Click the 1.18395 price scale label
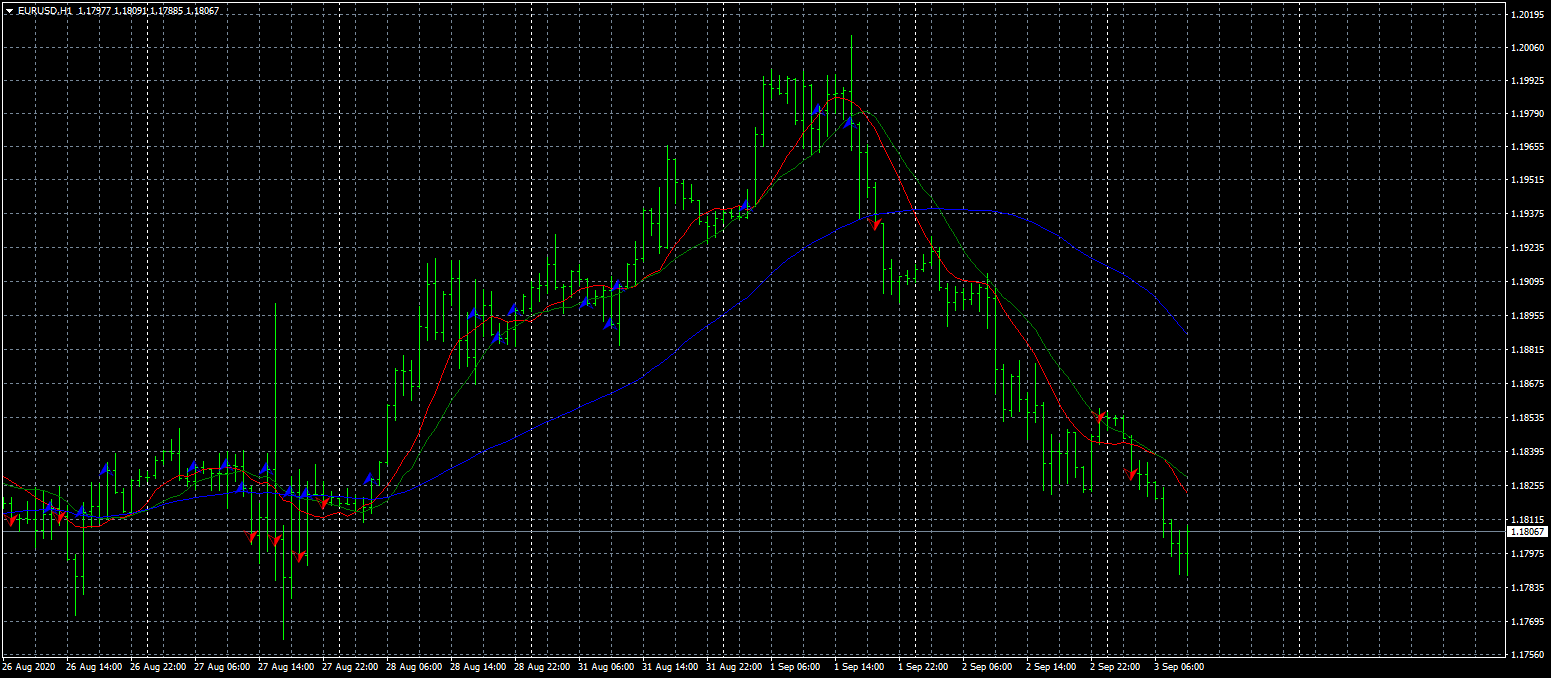 [x=1527, y=454]
